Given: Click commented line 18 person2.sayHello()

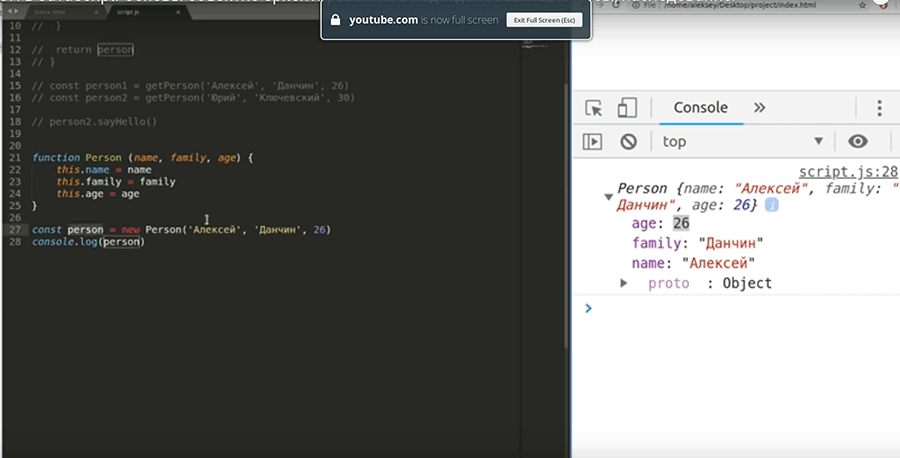Looking at the screenshot, I should pyautogui.click(x=95, y=122).
